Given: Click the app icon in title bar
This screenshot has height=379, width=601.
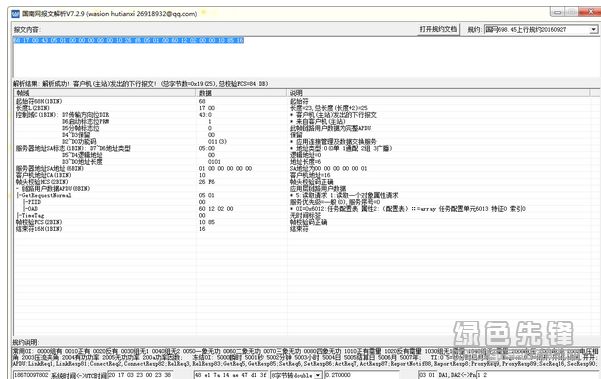Looking at the screenshot, I should (15, 14).
